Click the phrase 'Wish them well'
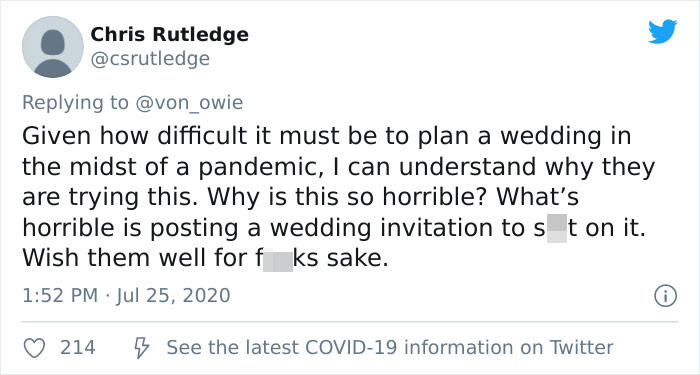The image size is (700, 375). coord(101,258)
